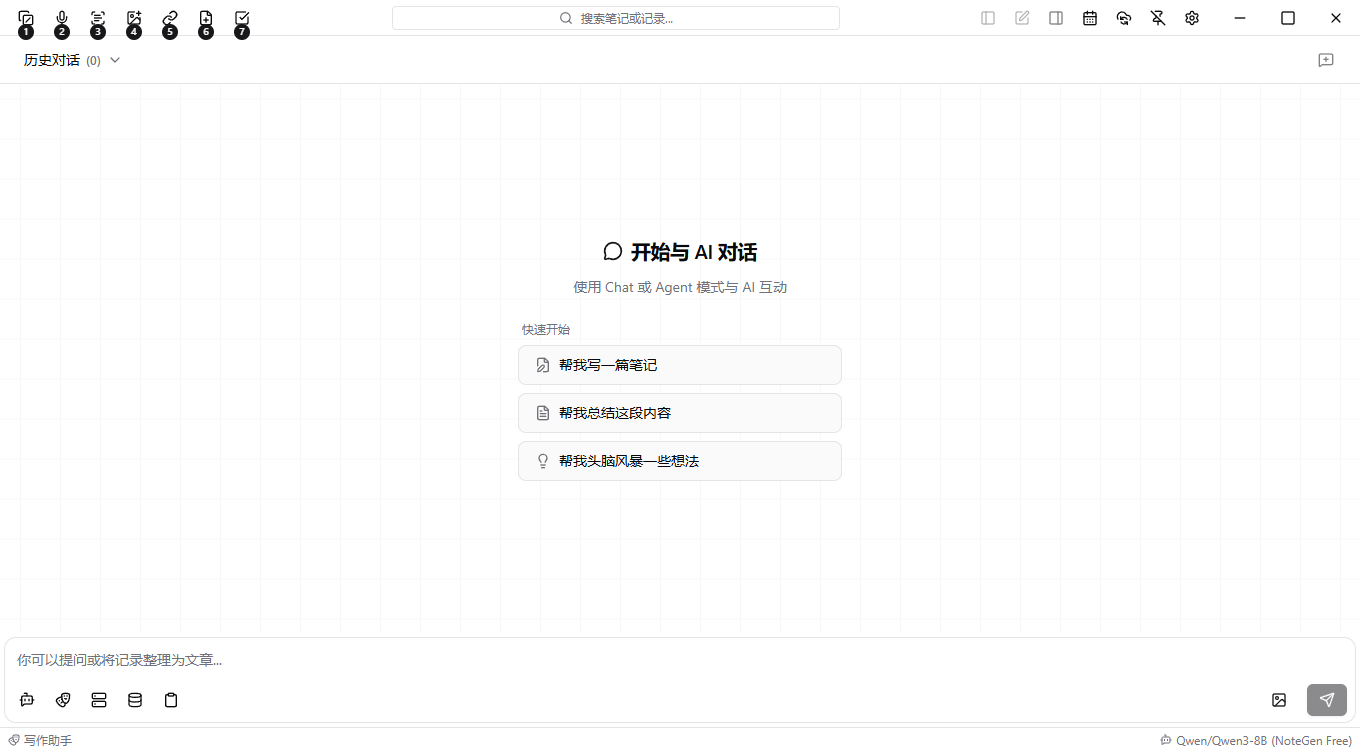Image resolution: width=1360 pixels, height=751 pixels.
Task: Toggle window pin on top
Action: pyautogui.click(x=1158, y=18)
